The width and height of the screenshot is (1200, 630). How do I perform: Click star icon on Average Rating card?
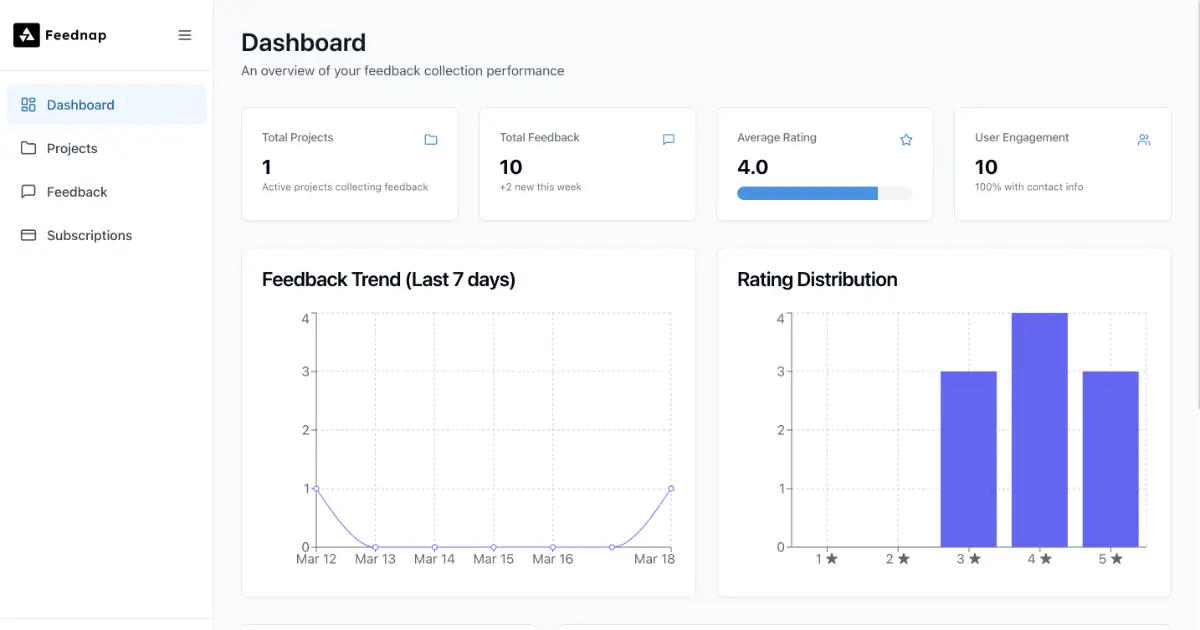[x=906, y=140]
